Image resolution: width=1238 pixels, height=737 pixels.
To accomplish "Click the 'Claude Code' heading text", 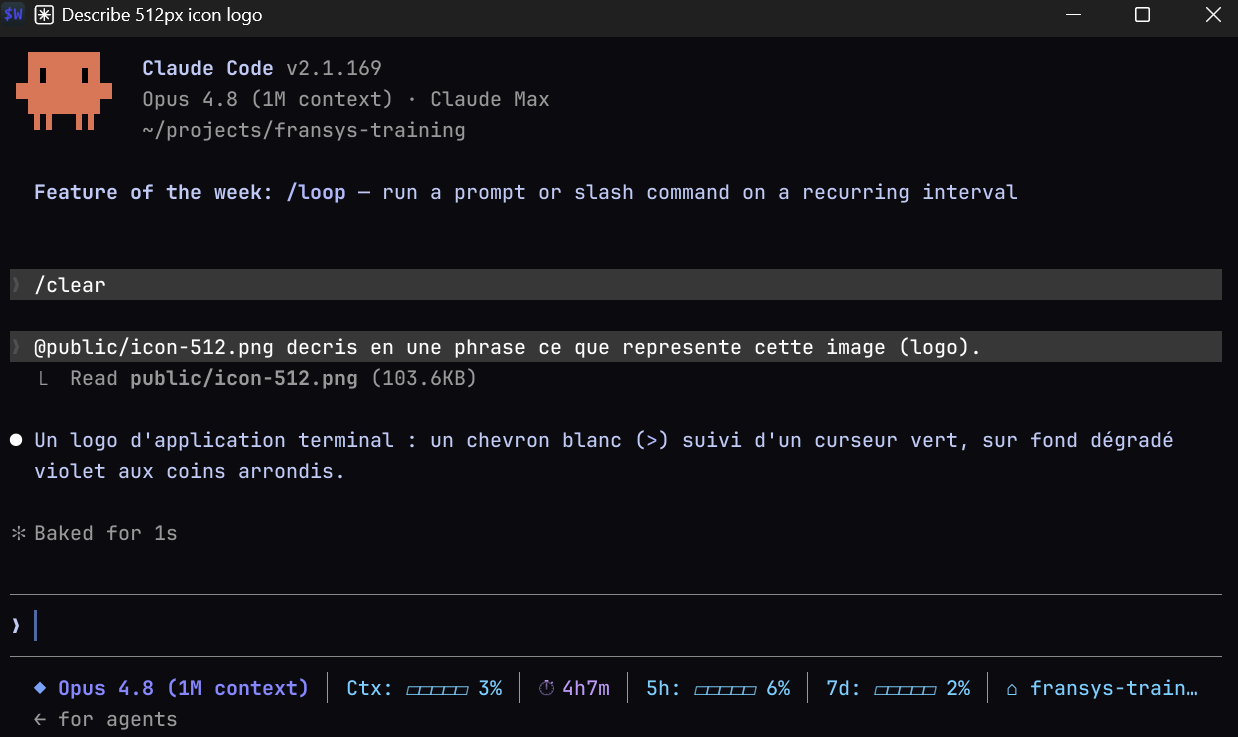I will (x=207, y=68).
